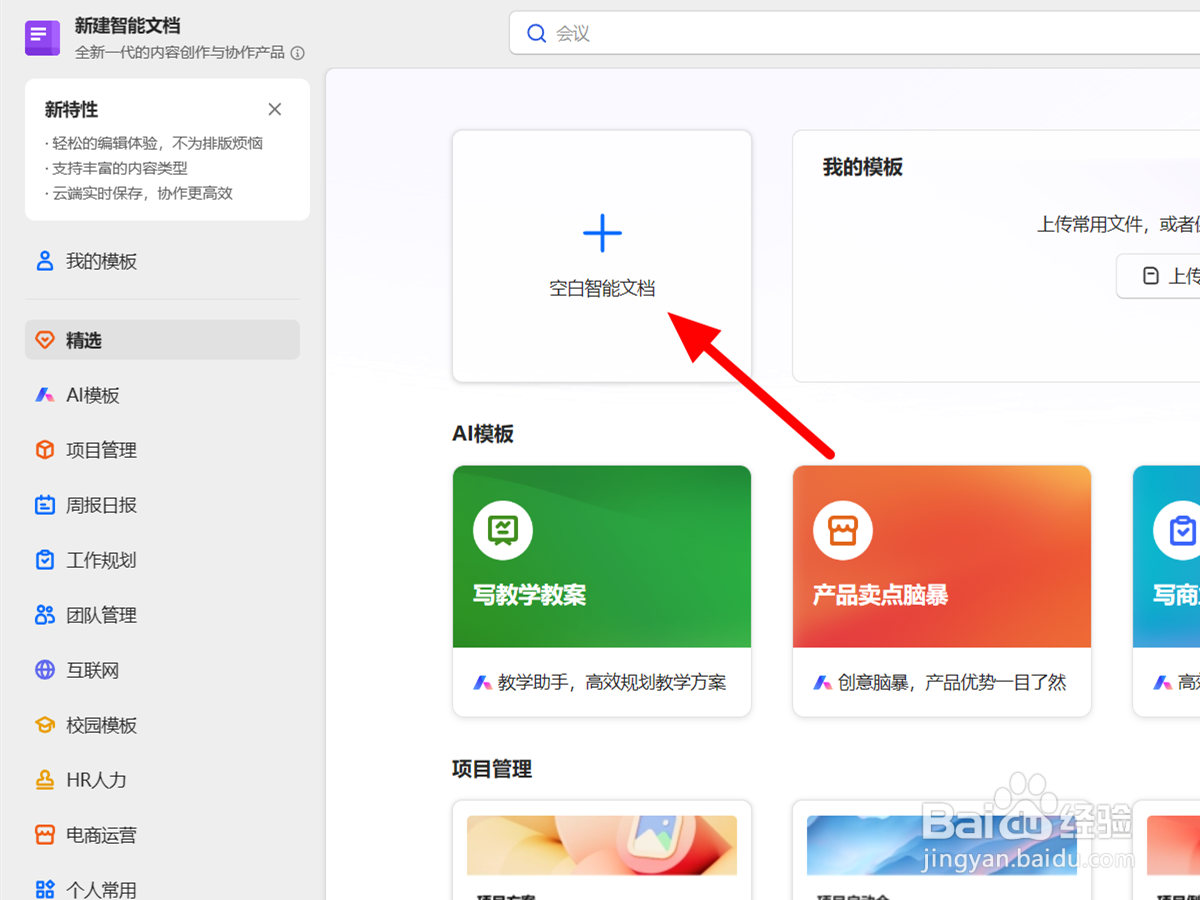Click the 项目管理 section heading

pyautogui.click(x=492, y=768)
